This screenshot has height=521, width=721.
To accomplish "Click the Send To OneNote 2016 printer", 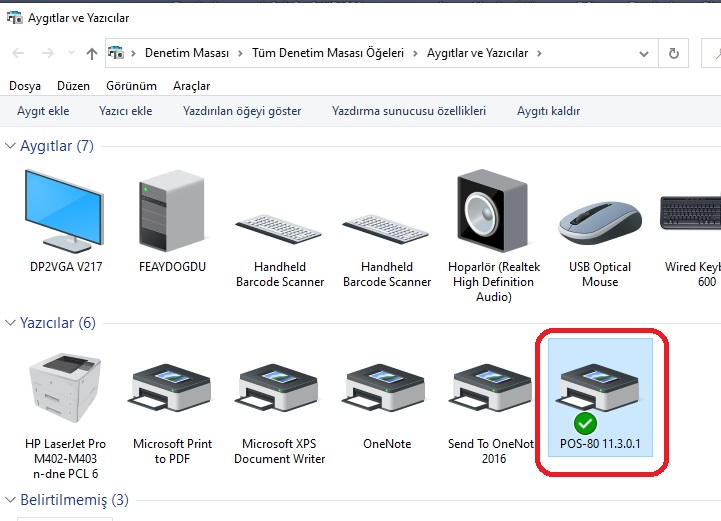I will coord(491,390).
